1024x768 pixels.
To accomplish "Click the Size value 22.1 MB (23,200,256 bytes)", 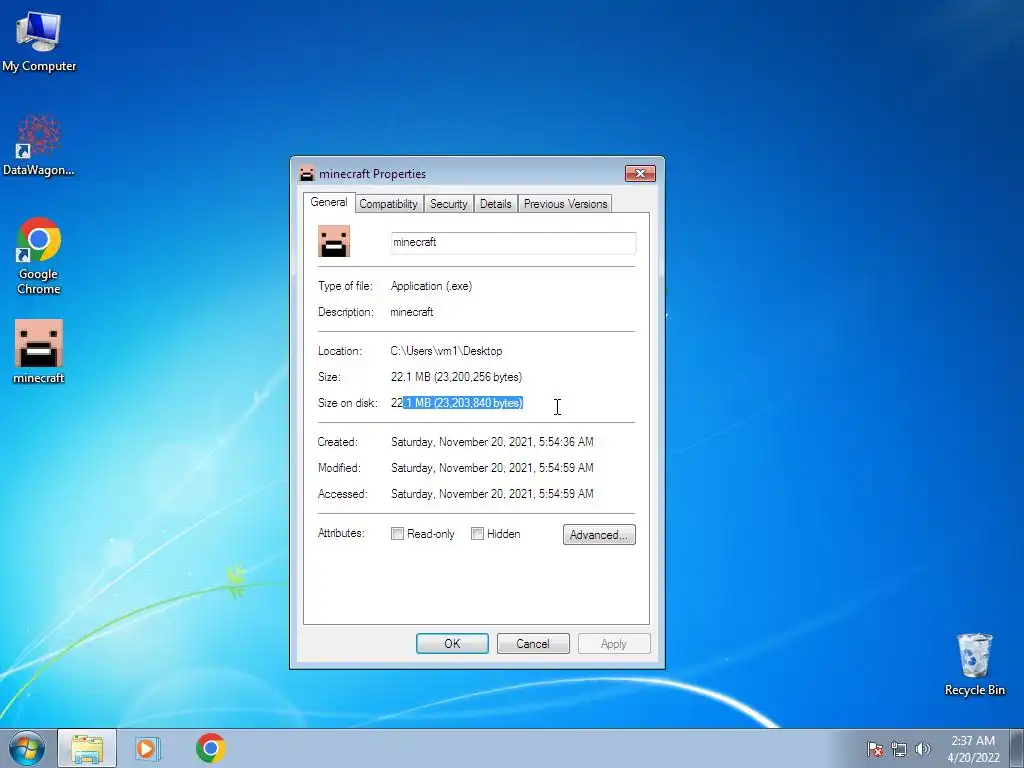I will (x=456, y=377).
